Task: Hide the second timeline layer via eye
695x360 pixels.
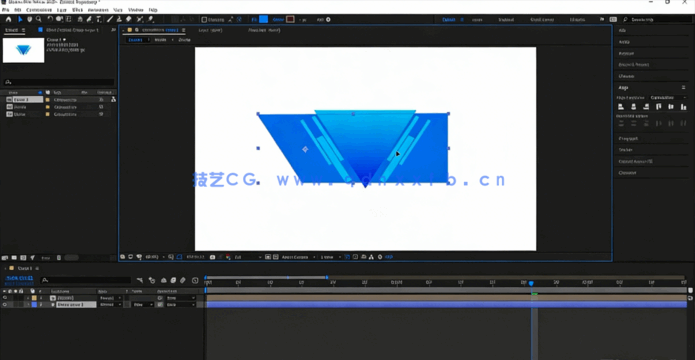Action: [5, 305]
